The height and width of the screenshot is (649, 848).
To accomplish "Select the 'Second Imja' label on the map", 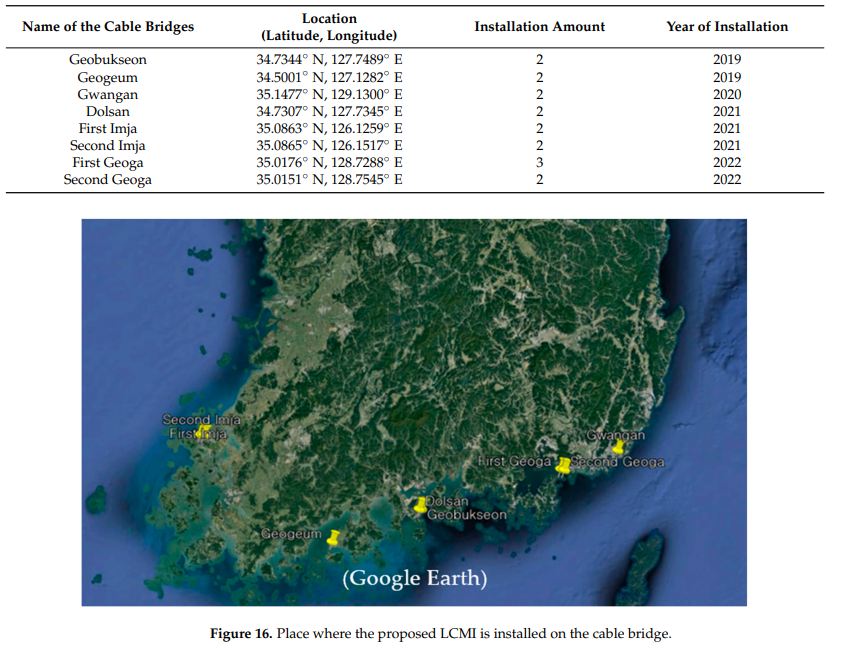I will click(201, 420).
